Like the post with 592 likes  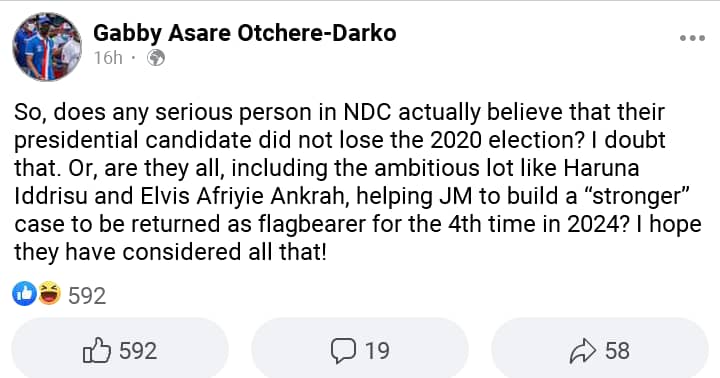click(x=120, y=350)
